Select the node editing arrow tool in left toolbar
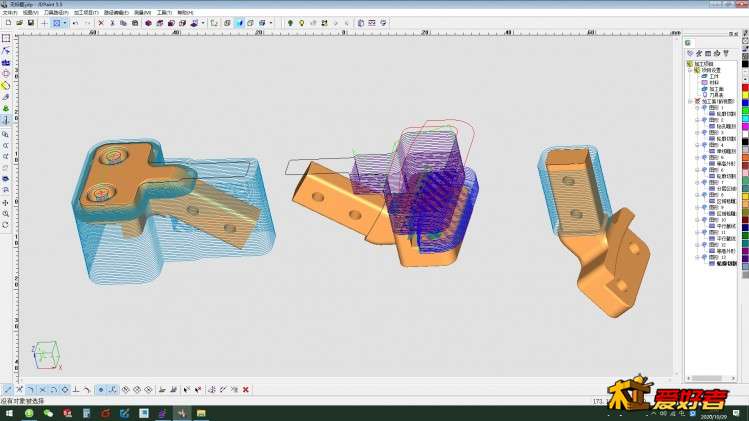The height and width of the screenshot is (421, 749). pos(6,50)
